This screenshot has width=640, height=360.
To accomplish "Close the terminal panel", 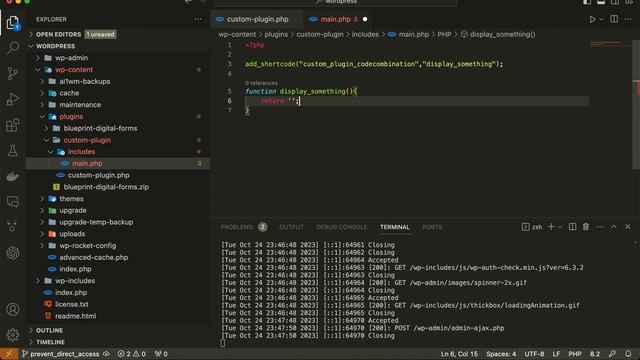I will (x=628, y=227).
